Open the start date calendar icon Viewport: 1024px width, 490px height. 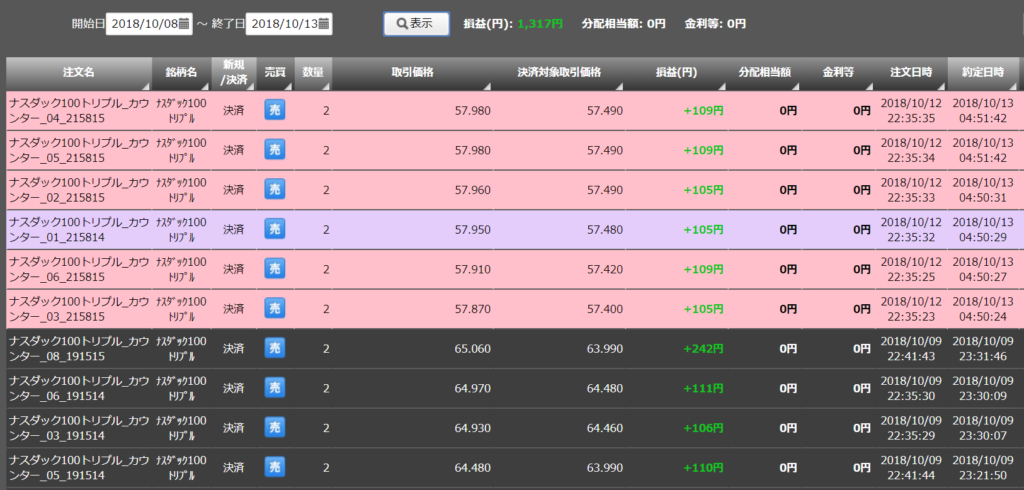tap(184, 24)
